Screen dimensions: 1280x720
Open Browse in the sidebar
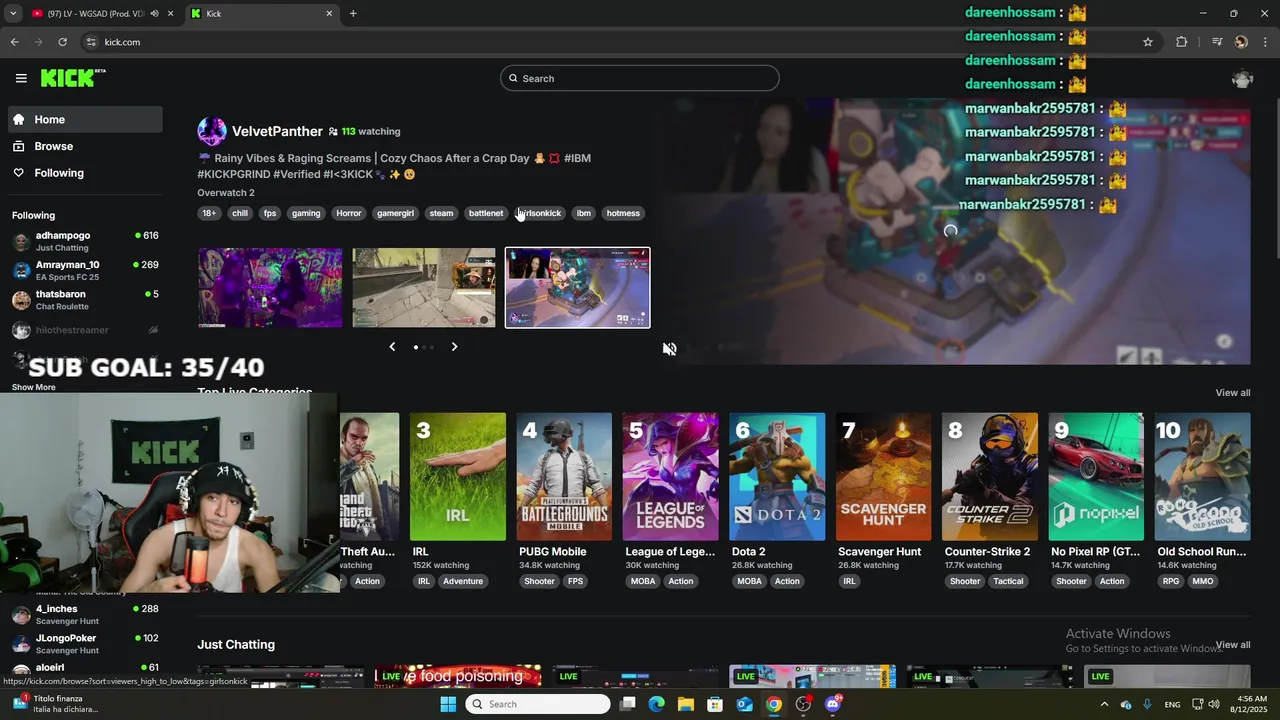tap(85, 146)
